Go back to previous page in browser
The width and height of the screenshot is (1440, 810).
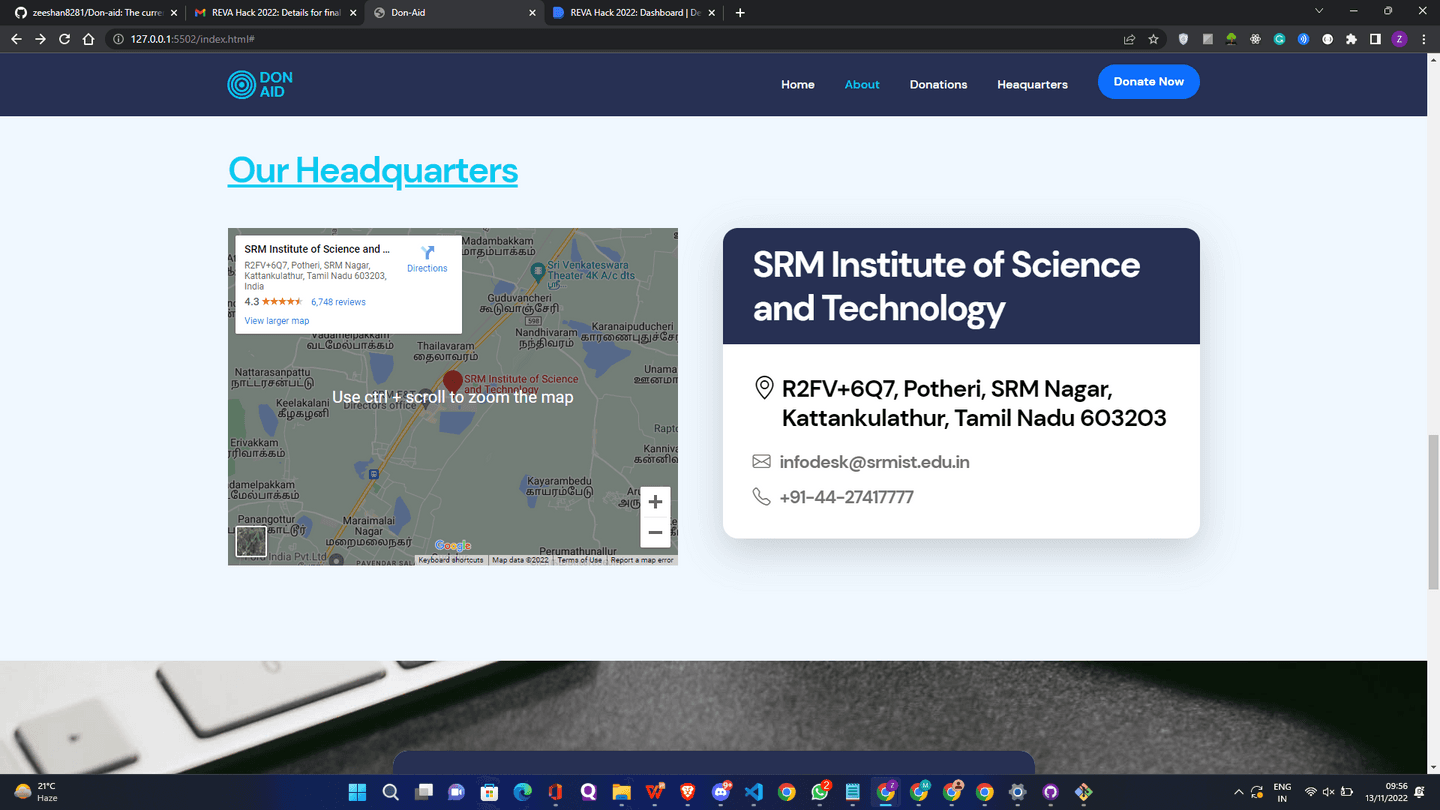pyautogui.click(x=16, y=39)
